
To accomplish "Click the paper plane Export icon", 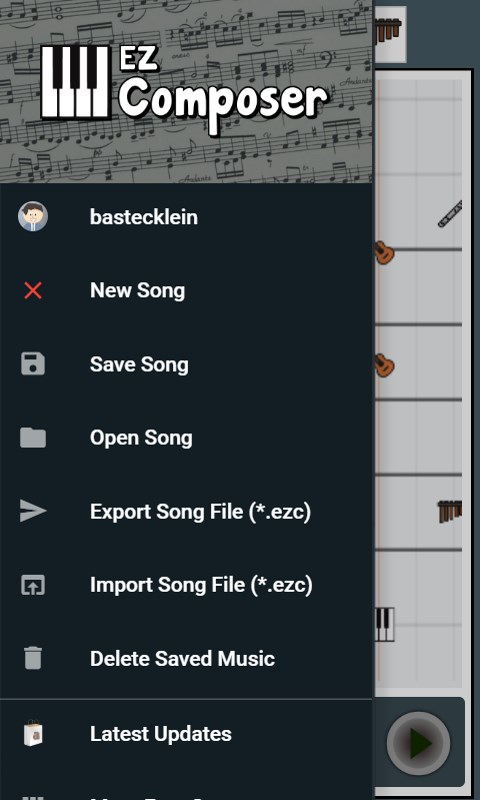I will pyautogui.click(x=33, y=511).
